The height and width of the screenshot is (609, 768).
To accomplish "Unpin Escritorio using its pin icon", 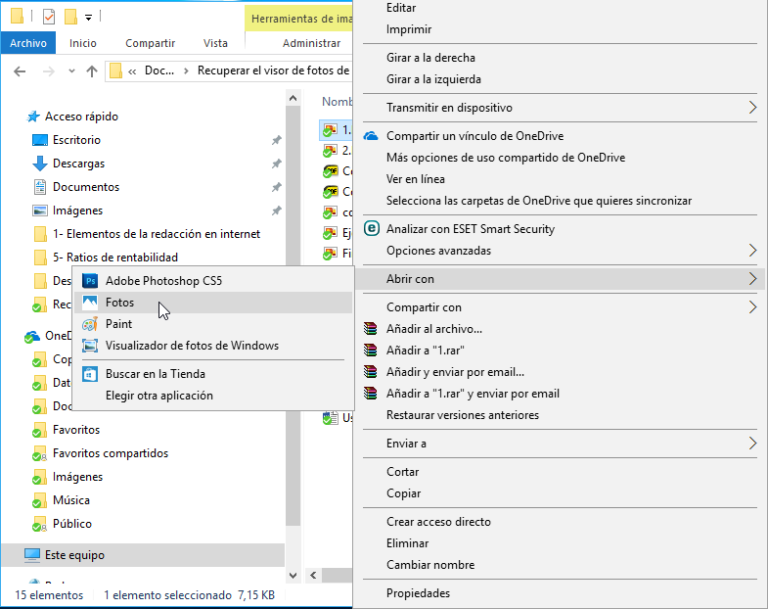I will coord(277,140).
